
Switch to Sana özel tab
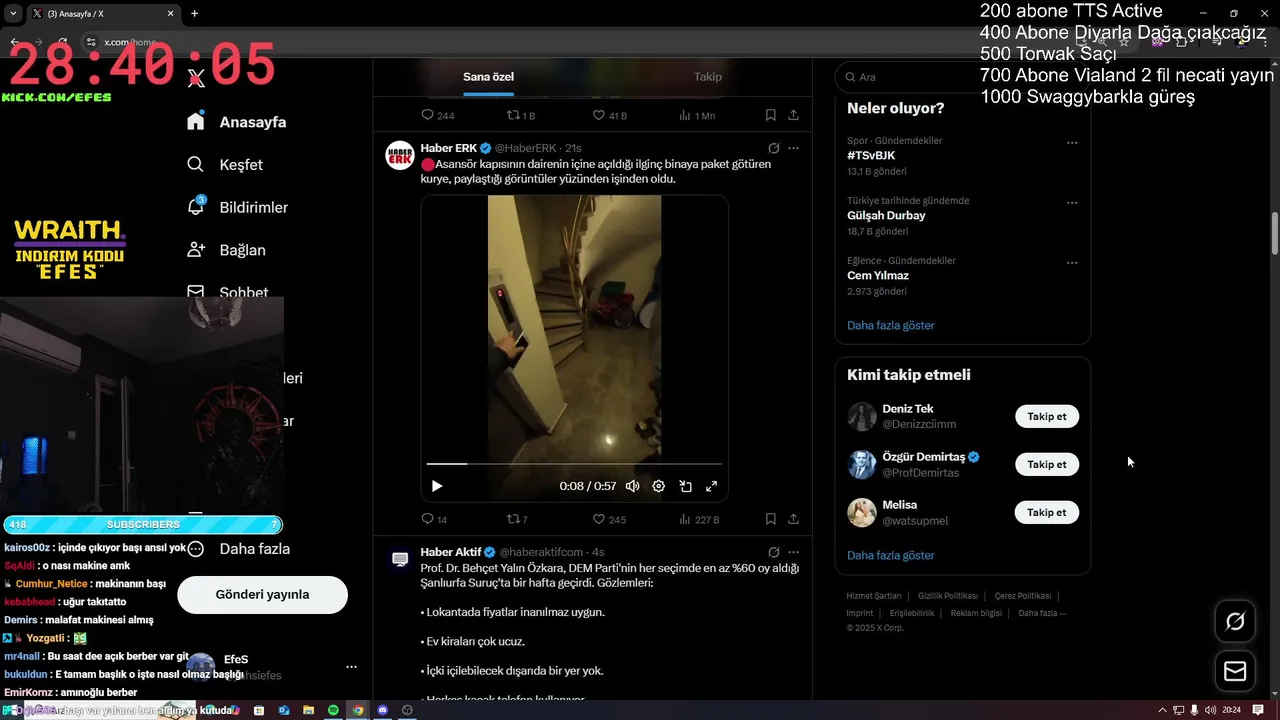tap(488, 77)
